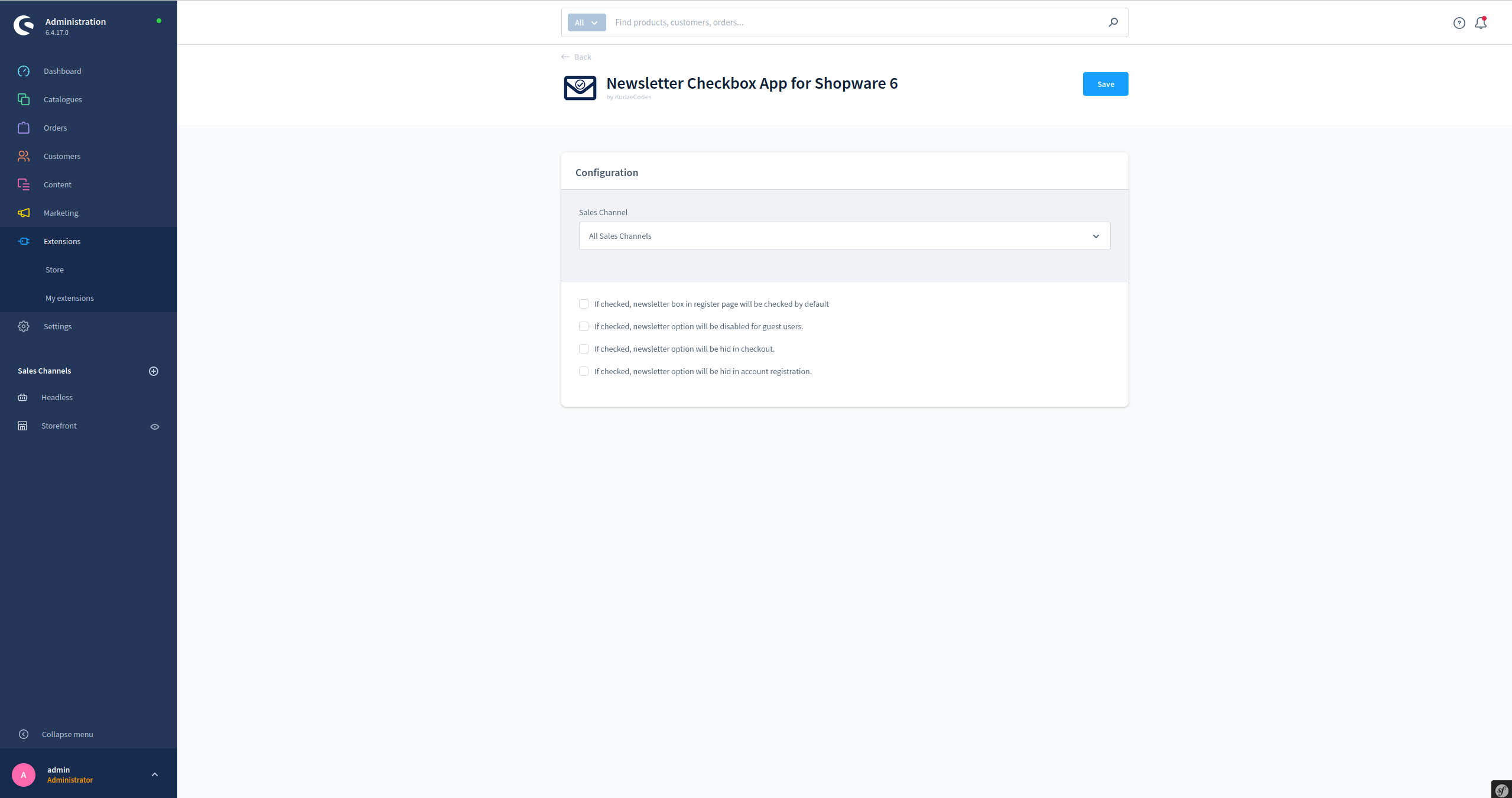The height and width of the screenshot is (798, 1512).
Task: Click the Save button
Action: click(1105, 84)
